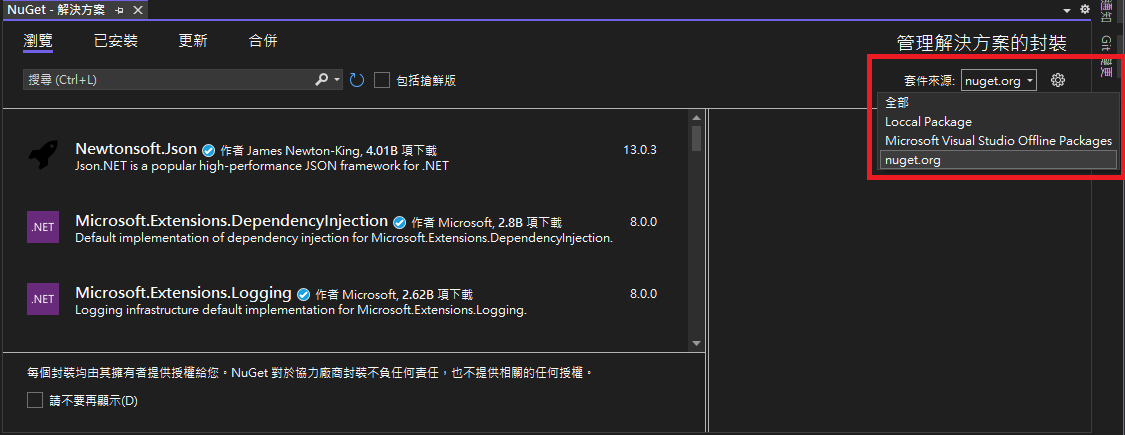1125x435 pixels.
Task: Check the do not show again box
Action: coord(35,400)
